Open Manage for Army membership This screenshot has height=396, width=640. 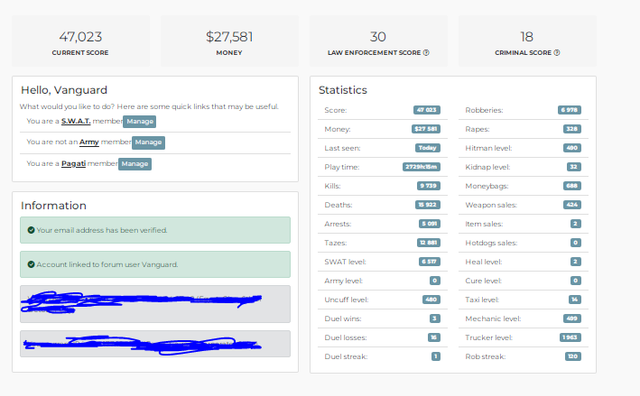tap(149, 142)
